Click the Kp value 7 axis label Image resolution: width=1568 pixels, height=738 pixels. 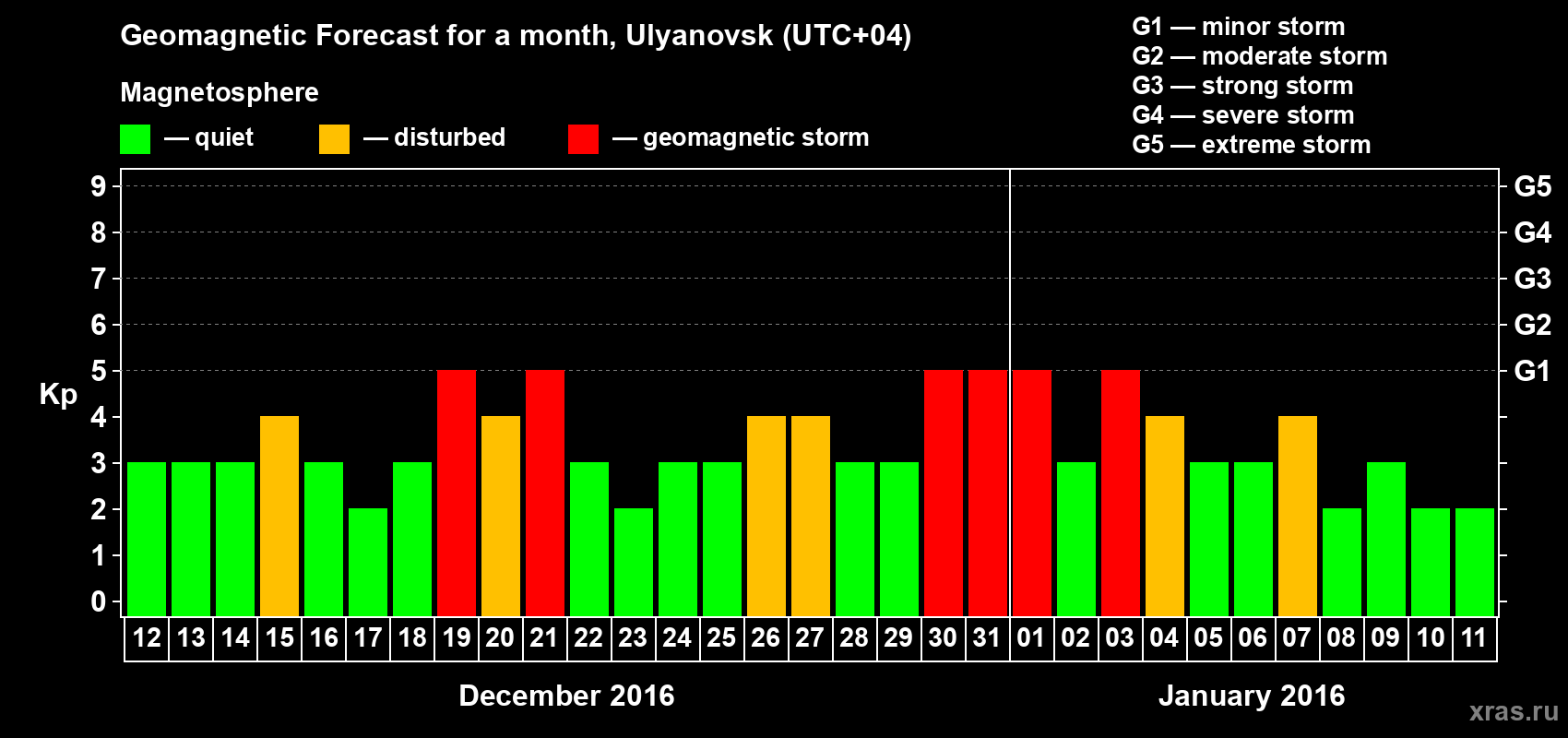pos(99,279)
